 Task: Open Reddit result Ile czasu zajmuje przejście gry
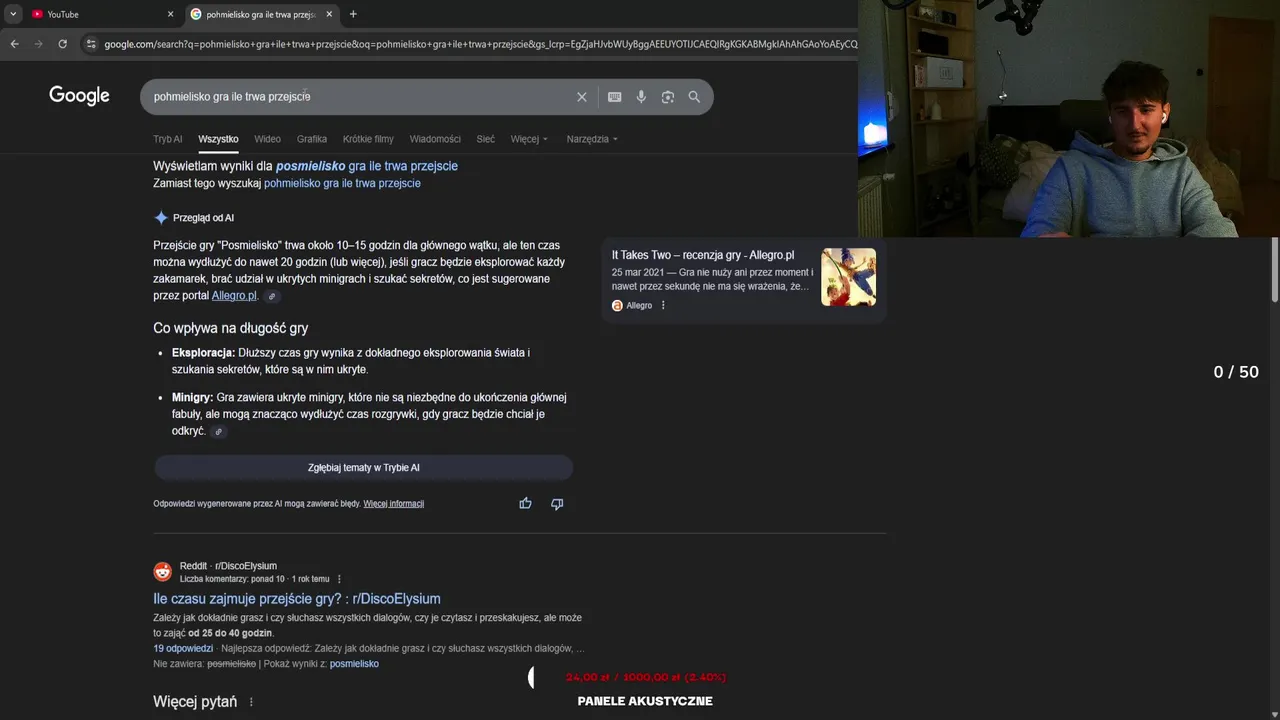tap(297, 599)
